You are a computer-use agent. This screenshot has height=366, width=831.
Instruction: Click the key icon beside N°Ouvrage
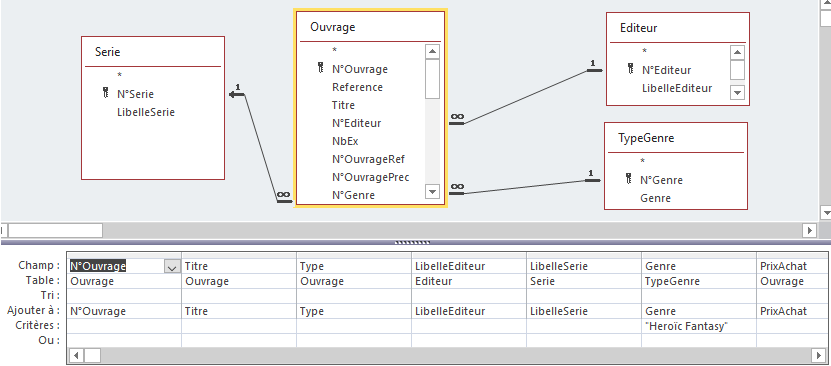tap(320, 68)
